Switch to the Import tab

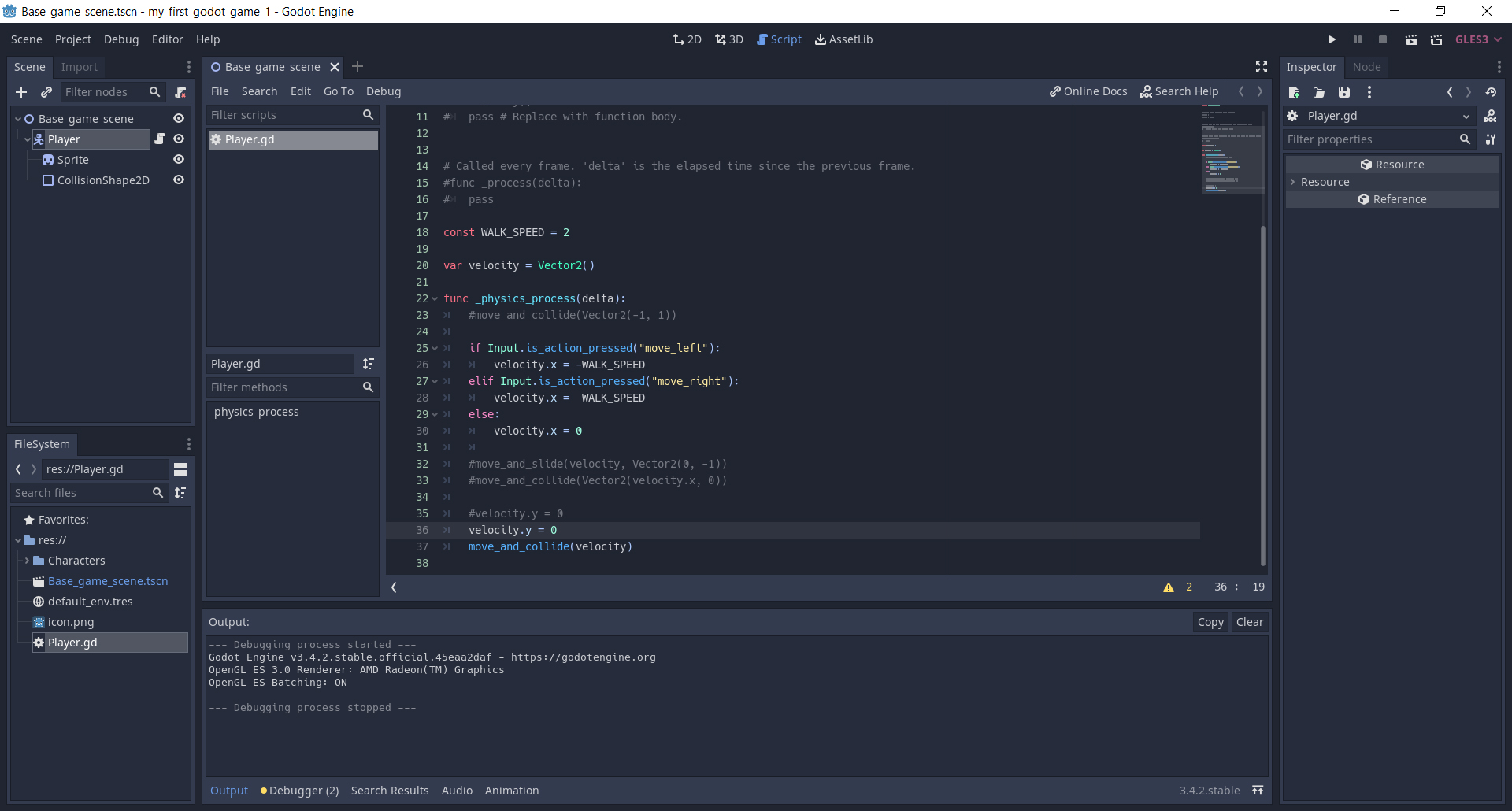pyautogui.click(x=80, y=67)
